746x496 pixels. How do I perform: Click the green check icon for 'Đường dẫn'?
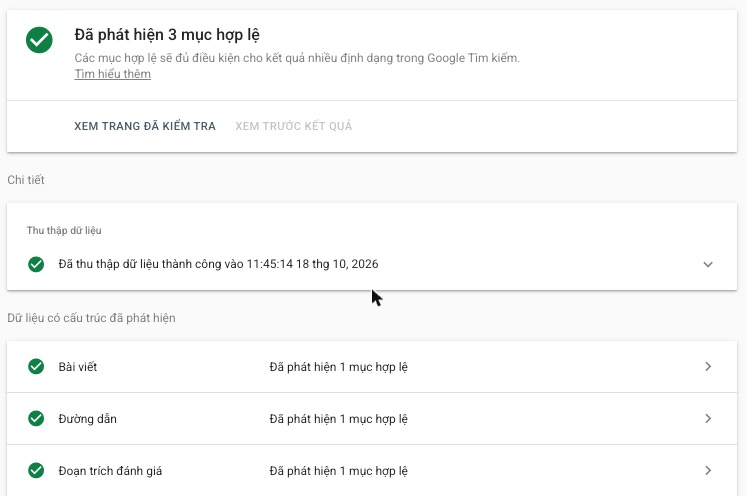(36, 418)
